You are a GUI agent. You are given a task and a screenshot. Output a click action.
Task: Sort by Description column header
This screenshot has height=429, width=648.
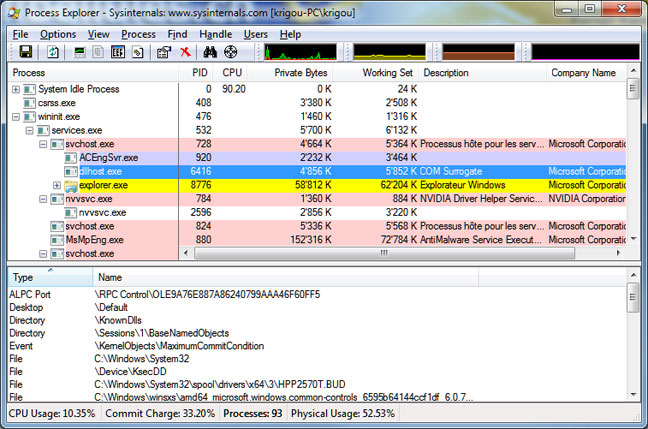tap(483, 73)
